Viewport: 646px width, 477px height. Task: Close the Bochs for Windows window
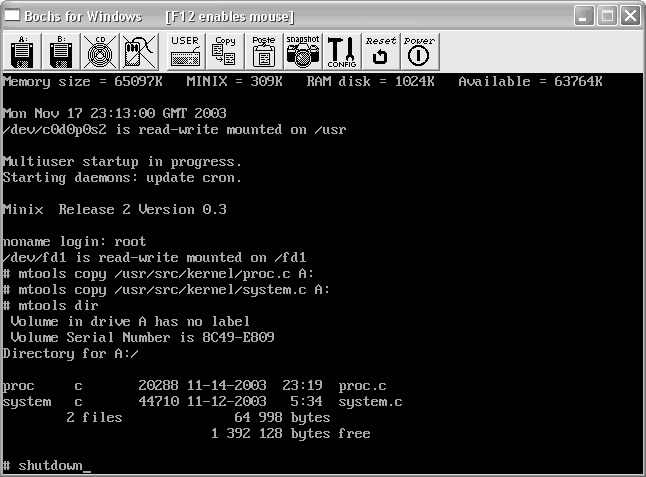[630, 16]
